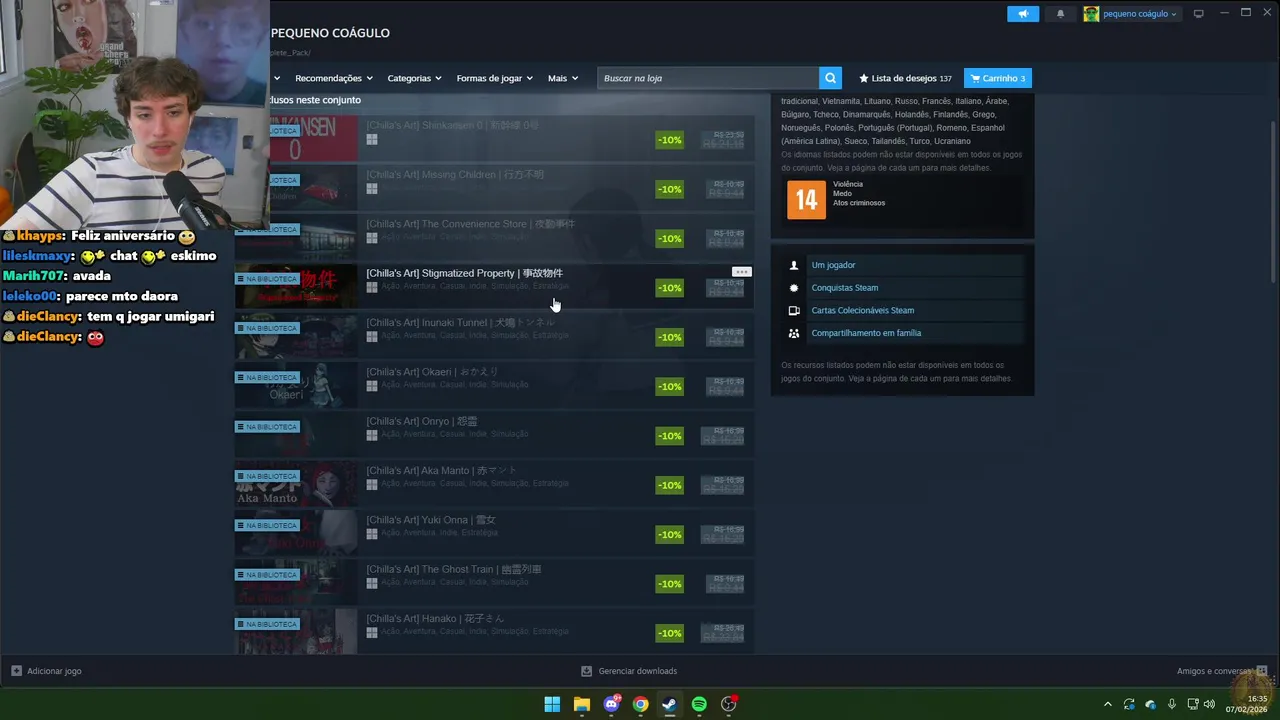Open Google Chrome from taskbar
1280x720 pixels.
tap(641, 704)
